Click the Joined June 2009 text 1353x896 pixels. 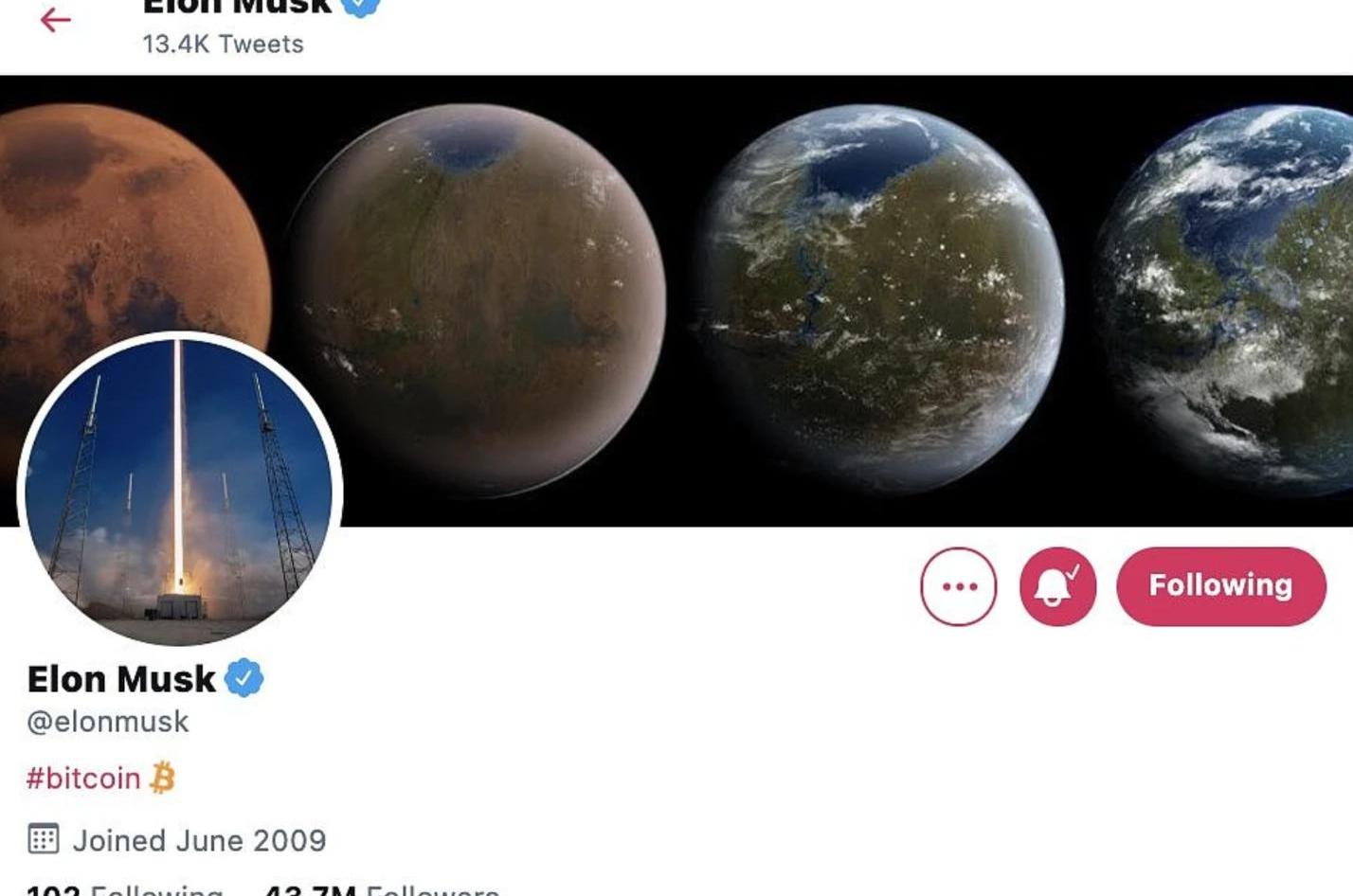point(200,840)
